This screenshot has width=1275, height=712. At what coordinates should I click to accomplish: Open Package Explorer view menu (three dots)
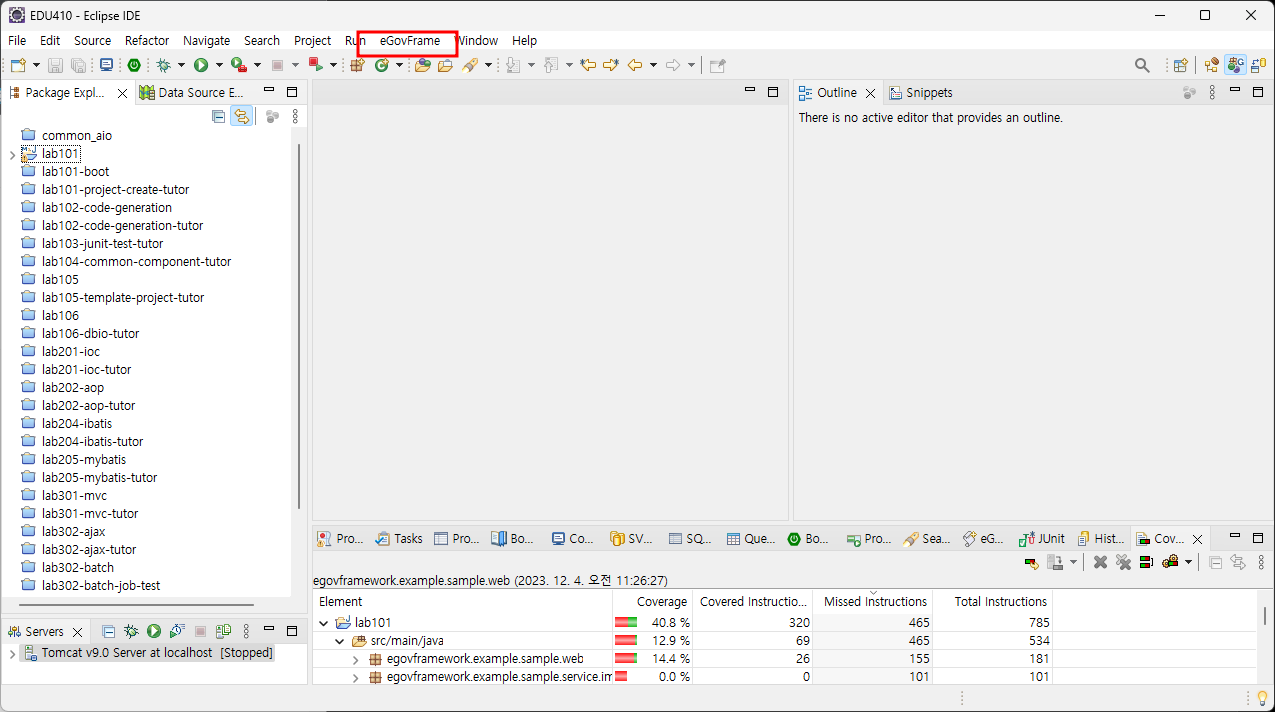pyautogui.click(x=295, y=116)
